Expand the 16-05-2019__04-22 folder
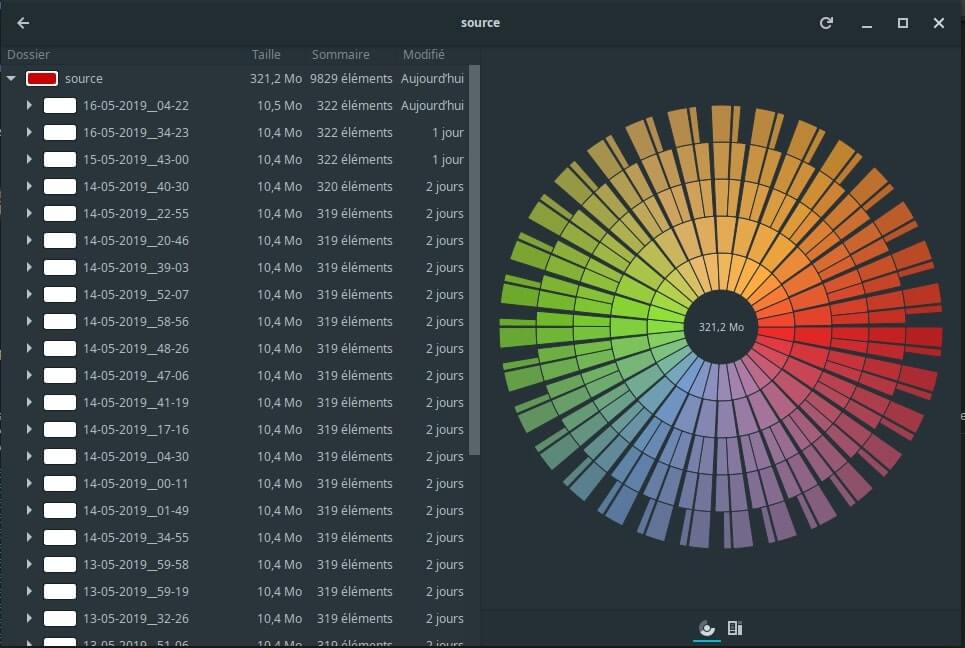The width and height of the screenshot is (965, 648). (x=29, y=105)
